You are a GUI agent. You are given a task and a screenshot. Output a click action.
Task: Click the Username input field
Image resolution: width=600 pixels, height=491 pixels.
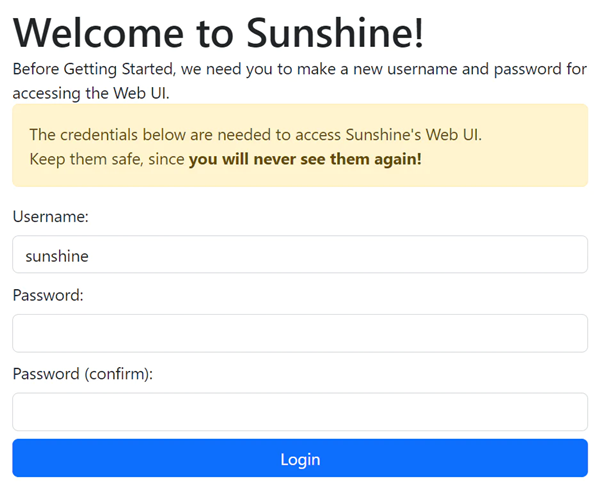(x=300, y=255)
